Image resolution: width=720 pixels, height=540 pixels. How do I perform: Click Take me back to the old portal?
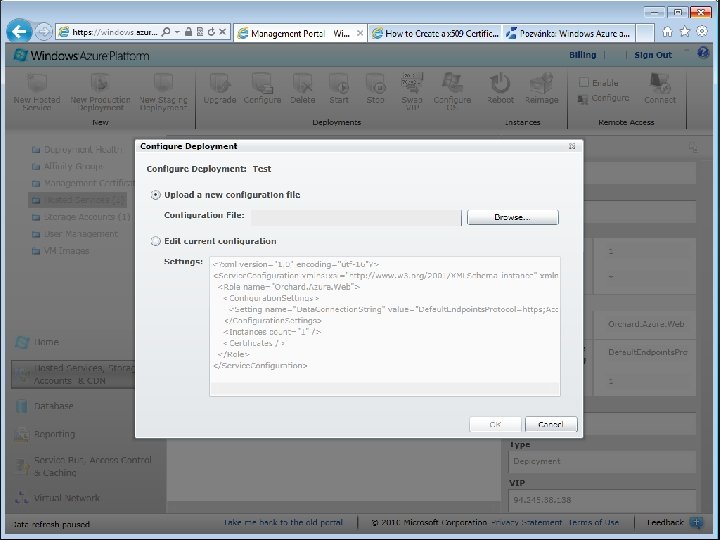283,523
